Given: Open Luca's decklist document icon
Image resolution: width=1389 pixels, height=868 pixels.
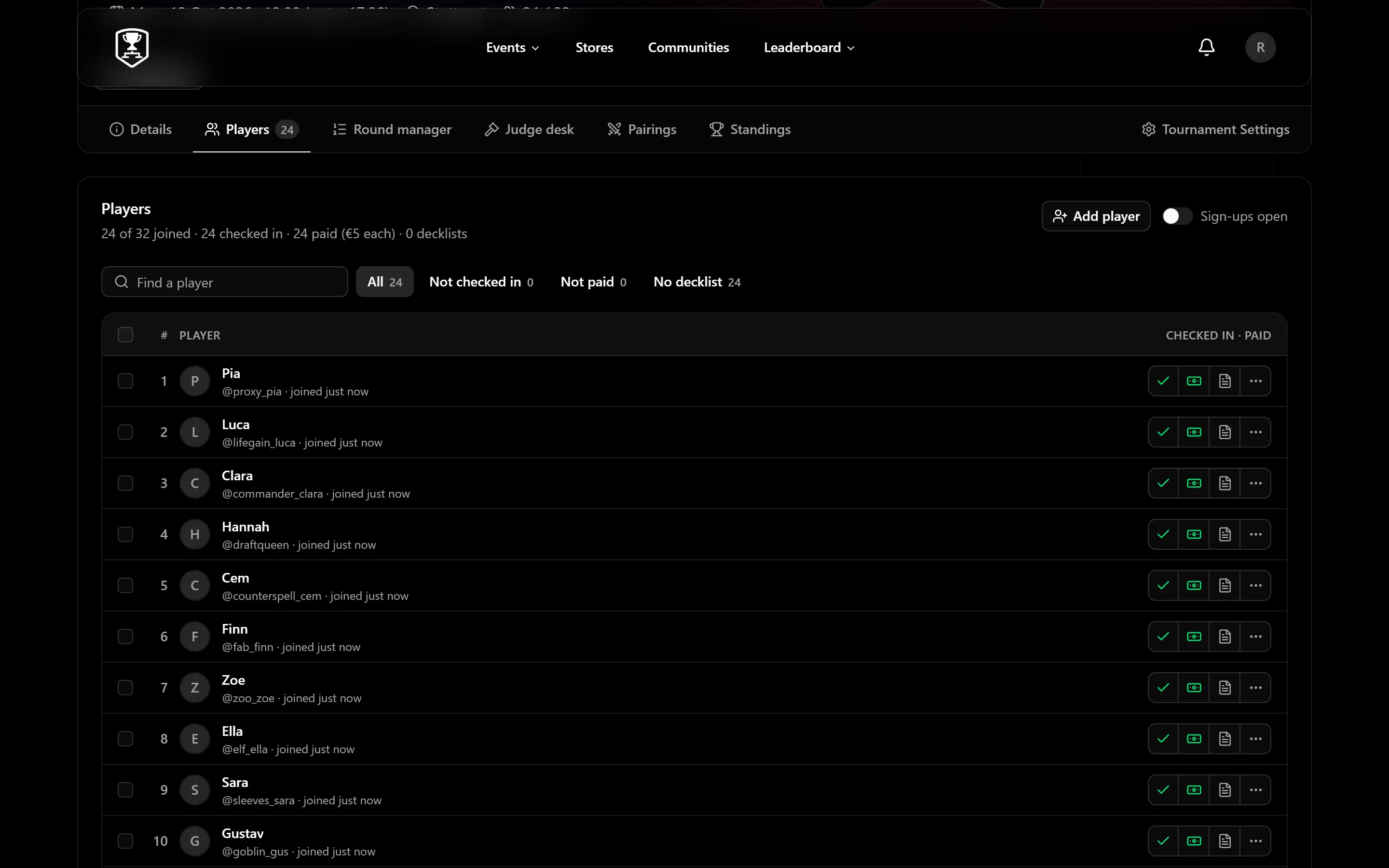Looking at the screenshot, I should pyautogui.click(x=1225, y=432).
